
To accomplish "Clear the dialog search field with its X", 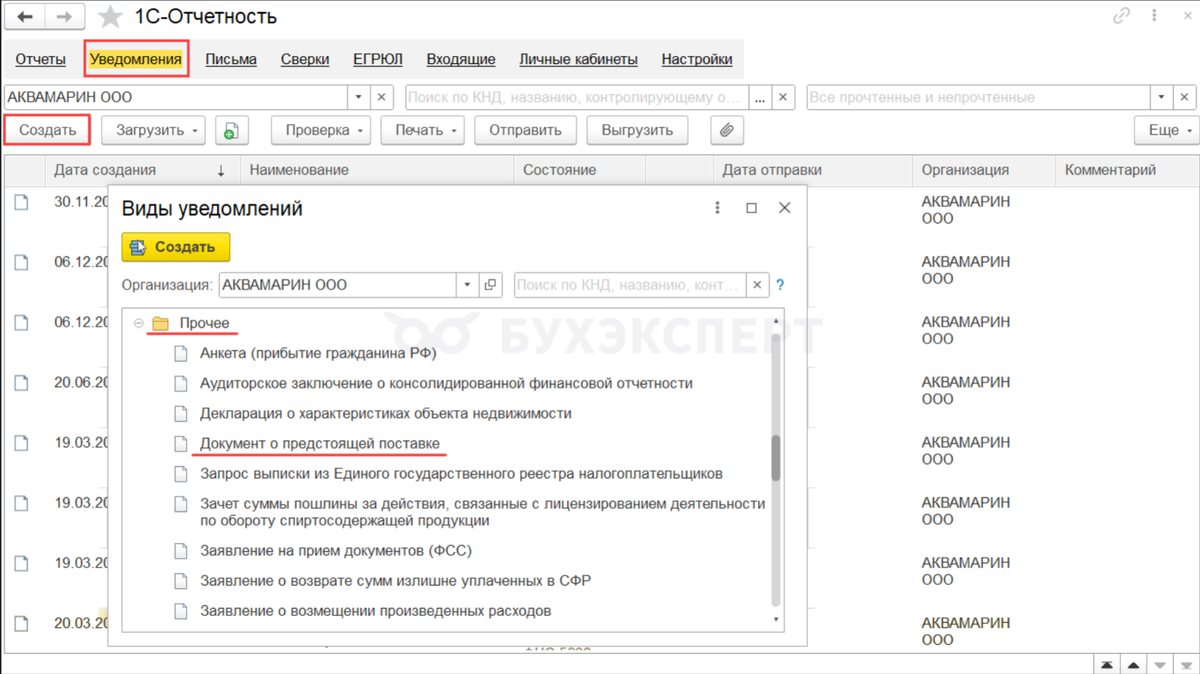I will point(757,285).
